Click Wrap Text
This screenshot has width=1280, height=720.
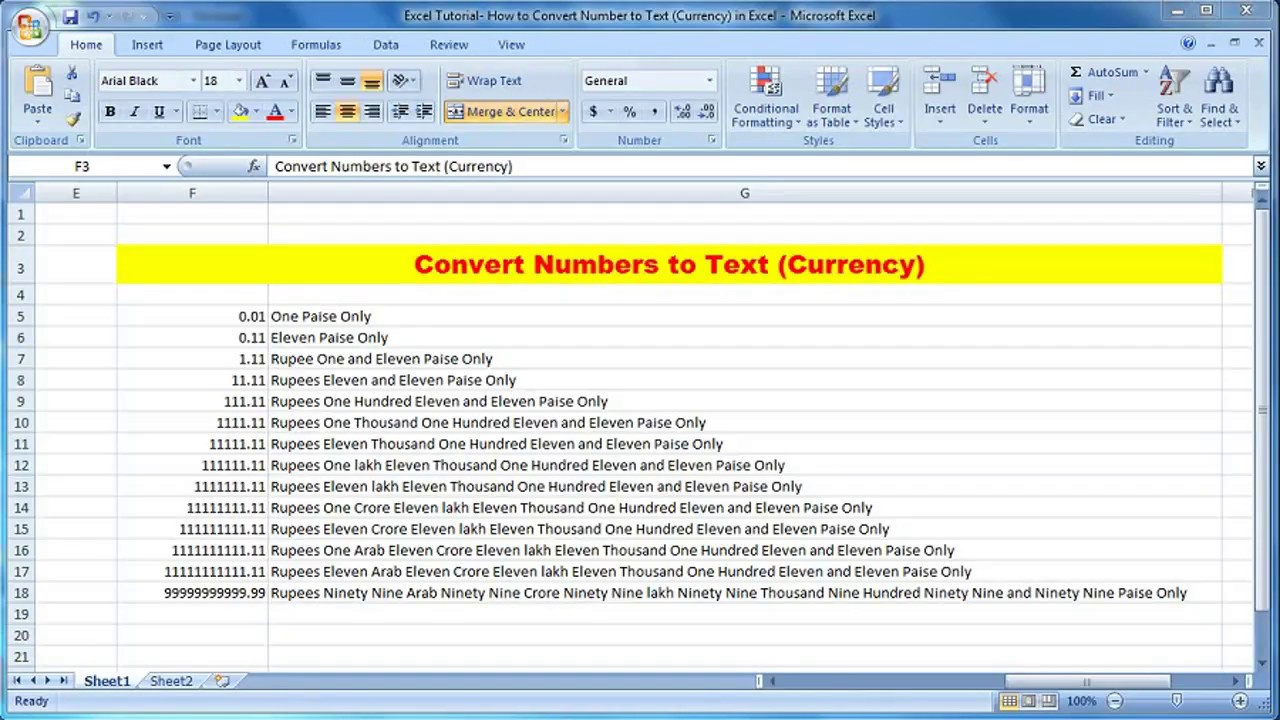(485, 81)
